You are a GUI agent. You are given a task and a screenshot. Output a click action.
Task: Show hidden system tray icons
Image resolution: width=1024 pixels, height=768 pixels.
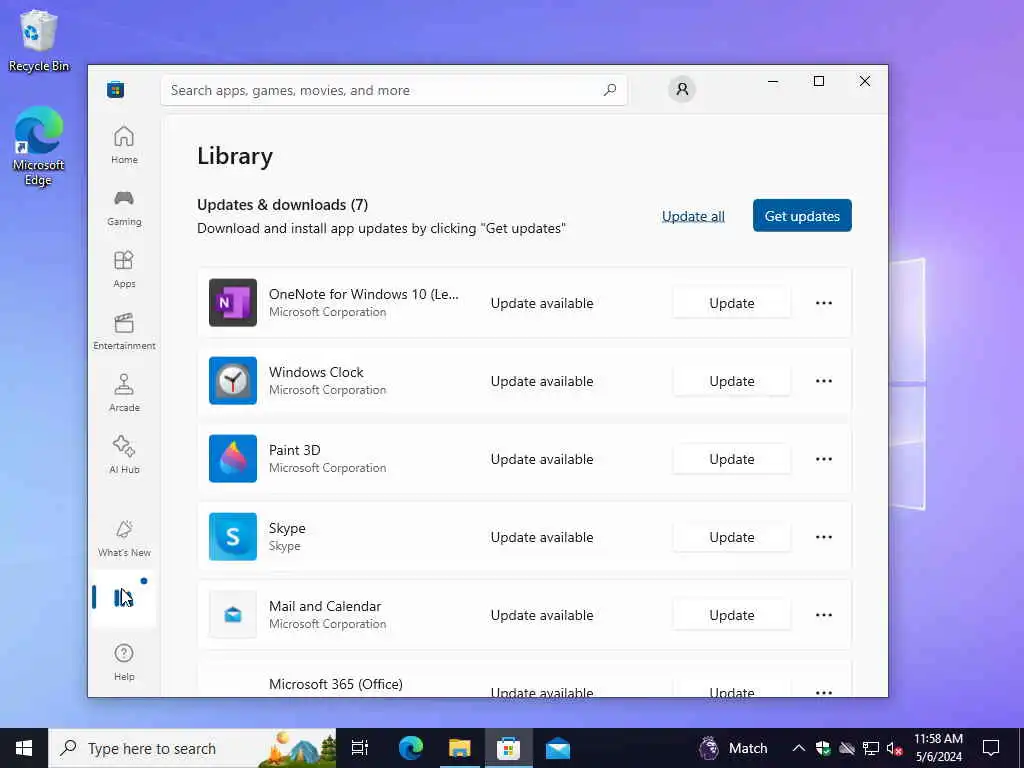(799, 748)
